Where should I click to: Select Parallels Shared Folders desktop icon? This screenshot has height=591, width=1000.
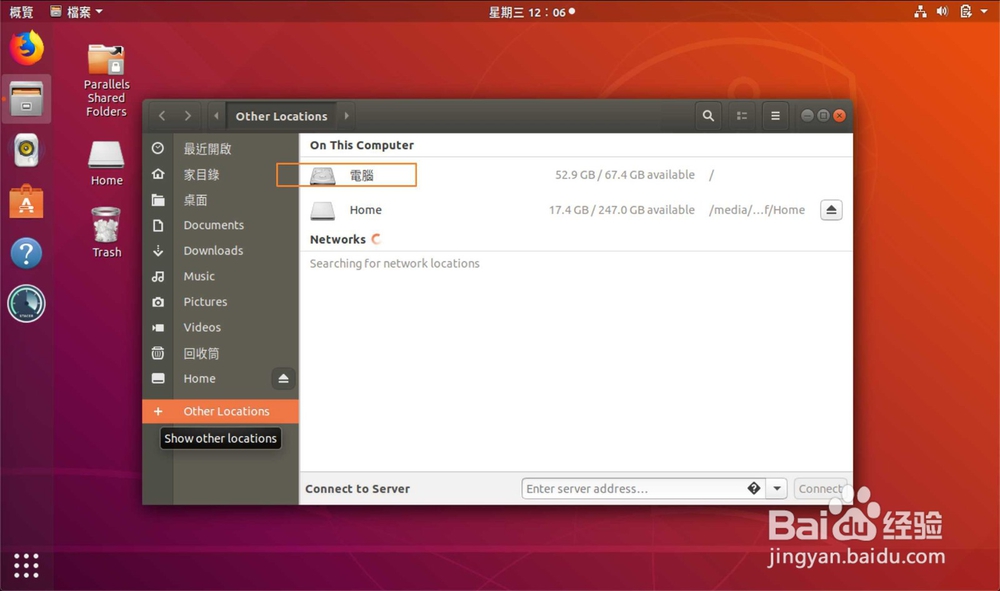[x=107, y=80]
